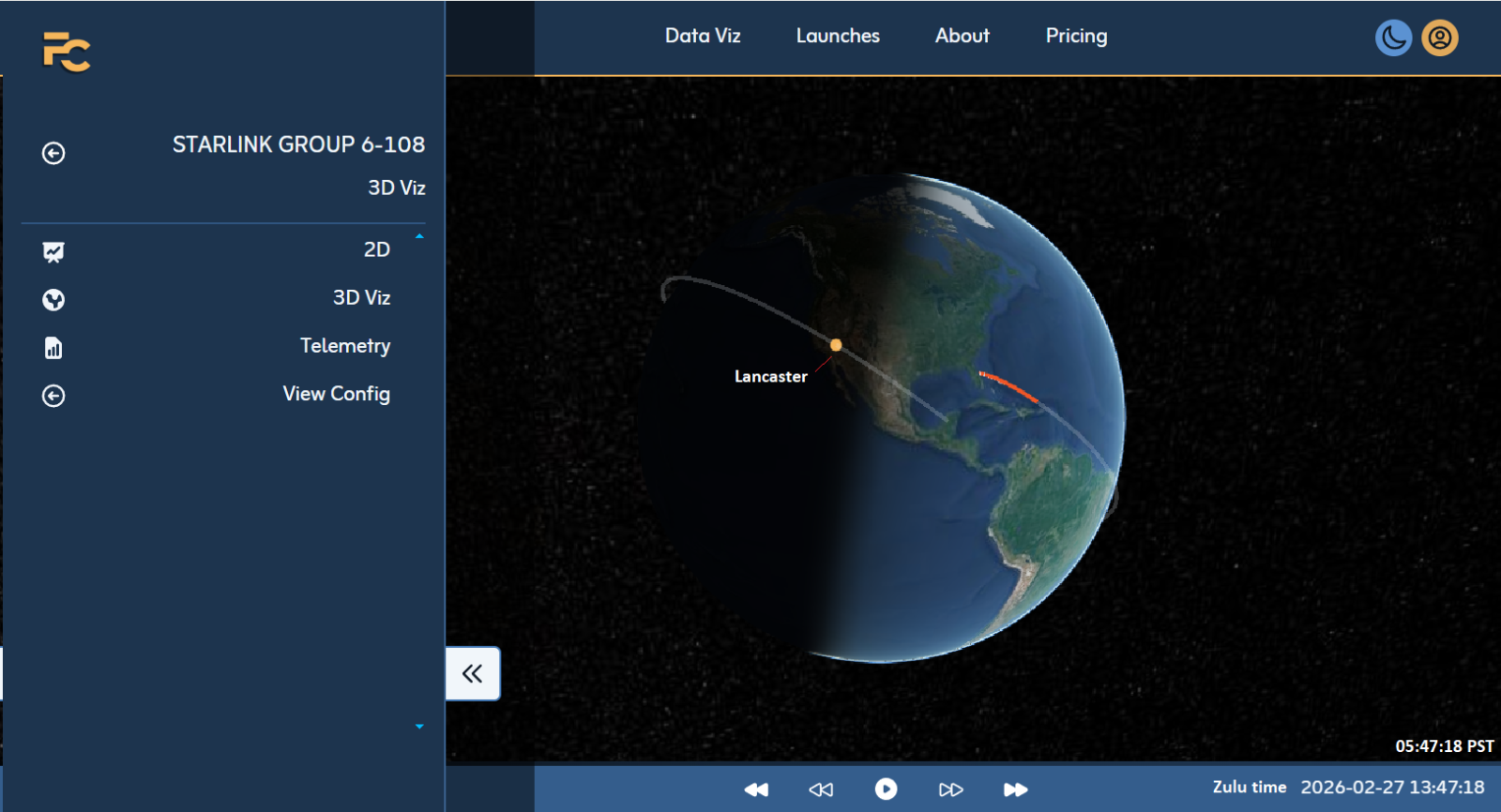The width and height of the screenshot is (1501, 812).
Task: Open the Pricing page link
Action: 1076,36
